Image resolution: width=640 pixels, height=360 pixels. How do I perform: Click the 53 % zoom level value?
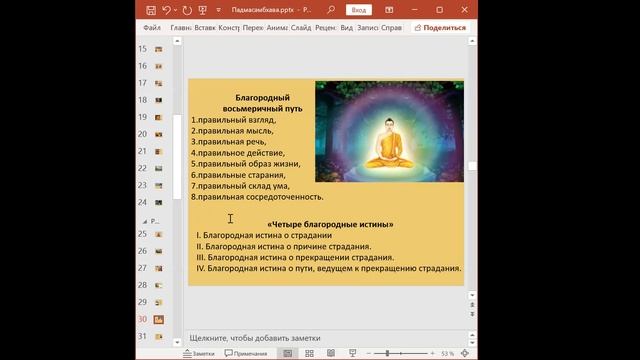447,353
